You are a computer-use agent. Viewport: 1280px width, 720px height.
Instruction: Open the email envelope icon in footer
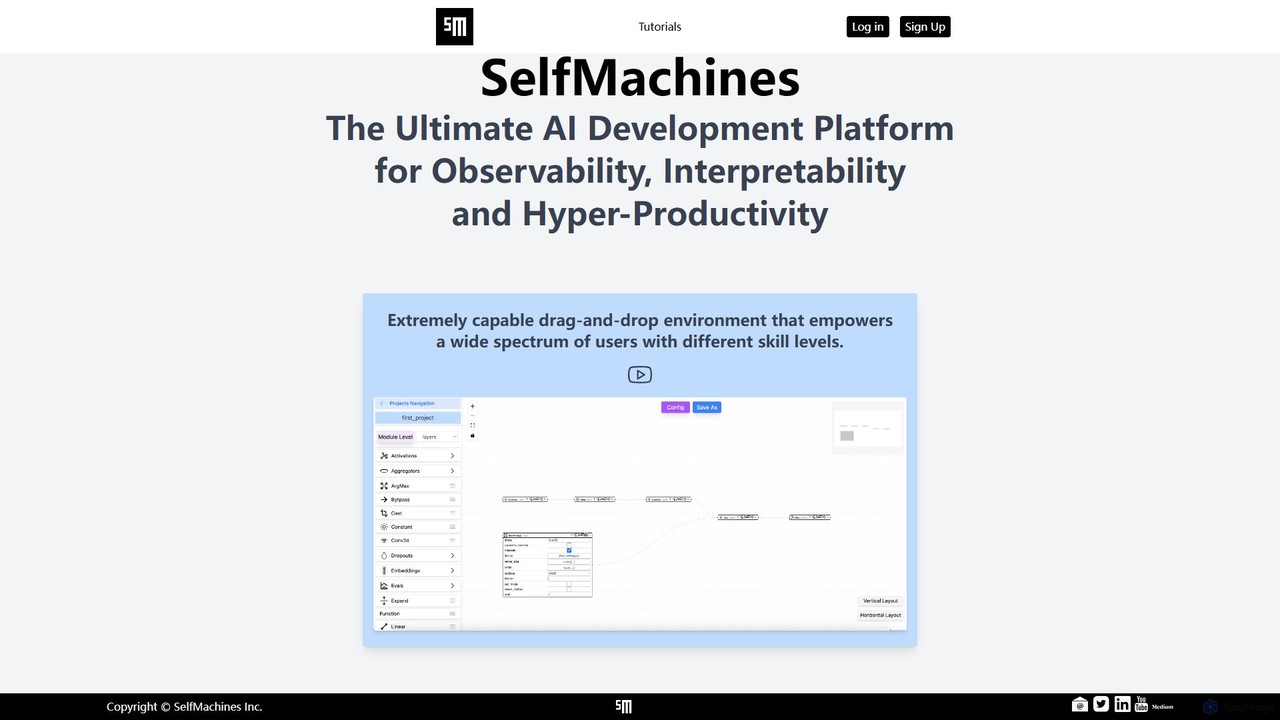click(x=1079, y=705)
